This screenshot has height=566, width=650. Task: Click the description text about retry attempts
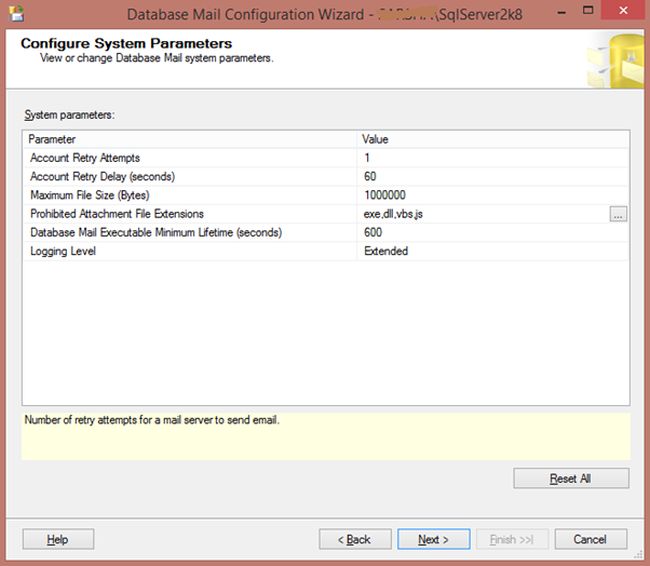(152, 420)
